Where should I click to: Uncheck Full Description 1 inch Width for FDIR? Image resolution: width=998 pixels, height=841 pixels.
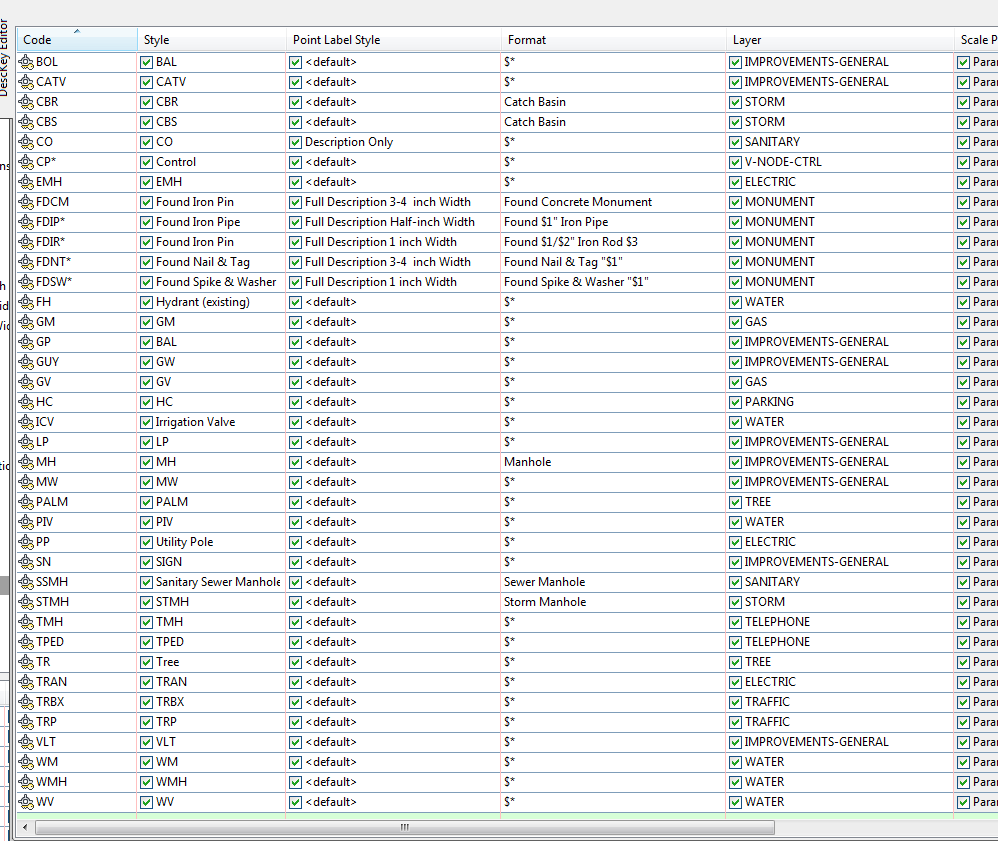[x=295, y=241]
